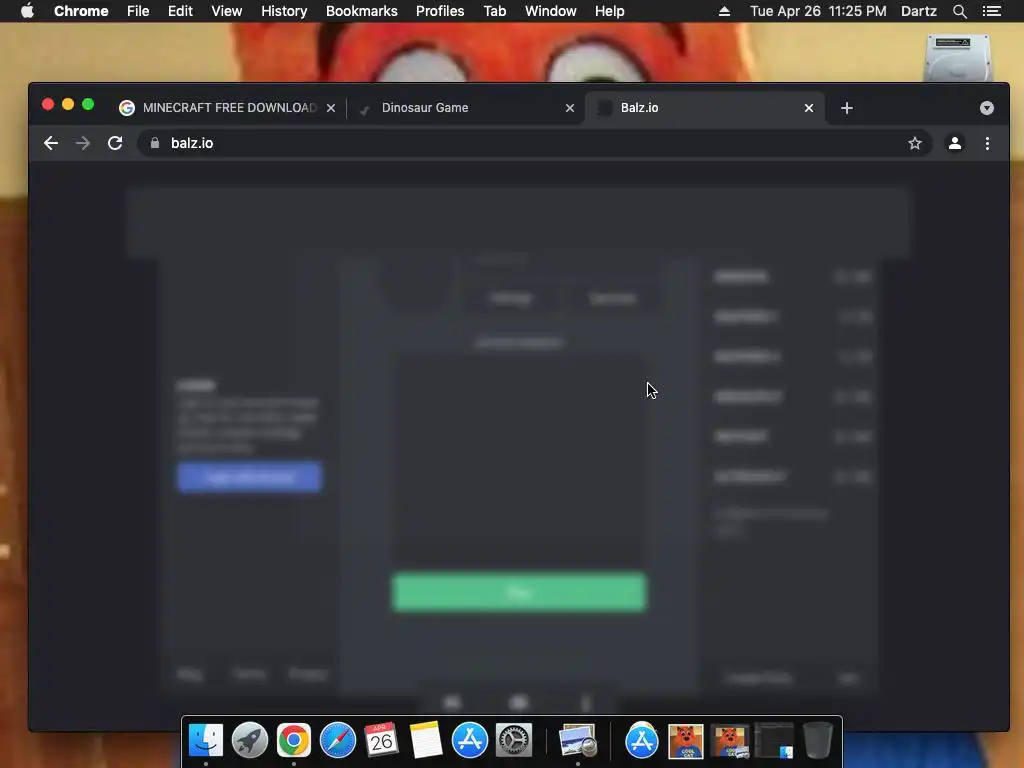Open Notes from the Dock
This screenshot has height=768, width=1024.
pos(426,740)
